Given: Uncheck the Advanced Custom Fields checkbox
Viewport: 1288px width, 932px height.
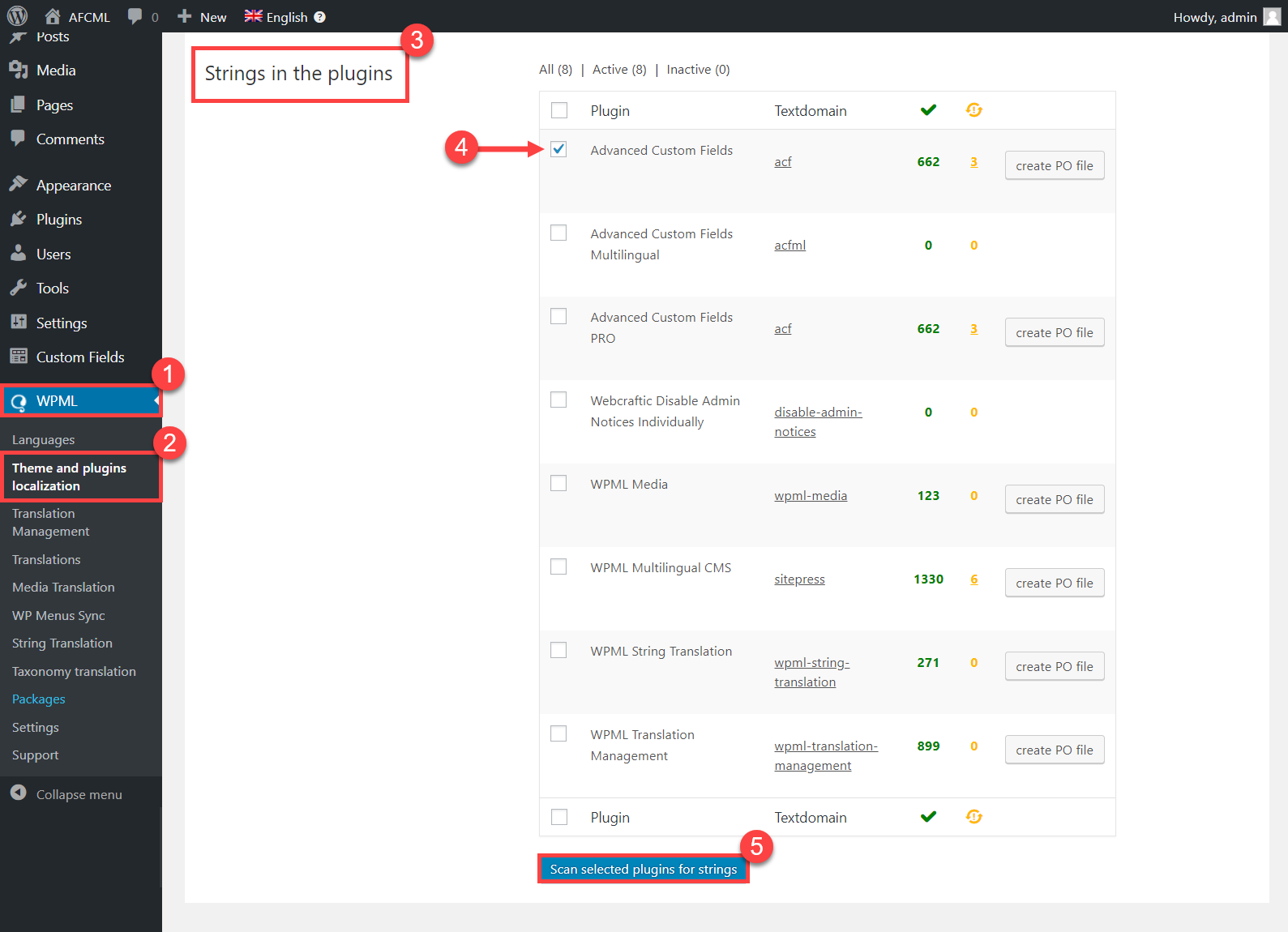Looking at the screenshot, I should click(558, 149).
